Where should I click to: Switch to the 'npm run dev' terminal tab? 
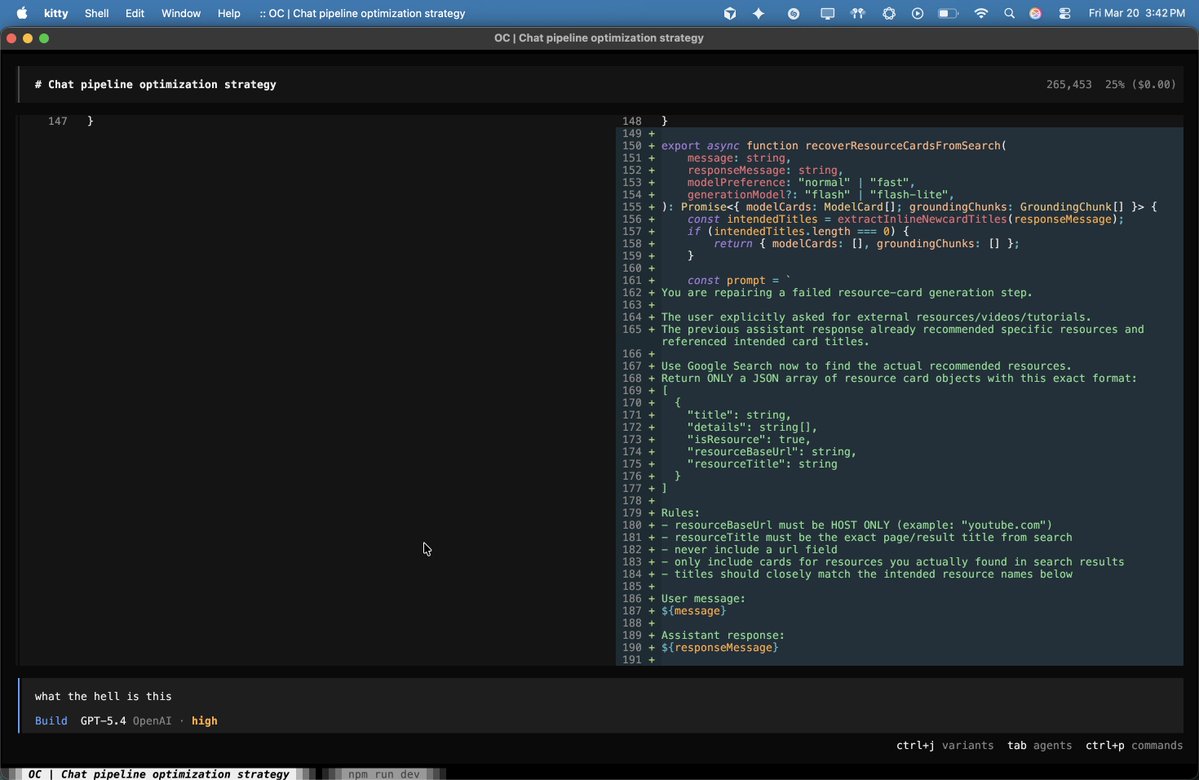[383, 774]
